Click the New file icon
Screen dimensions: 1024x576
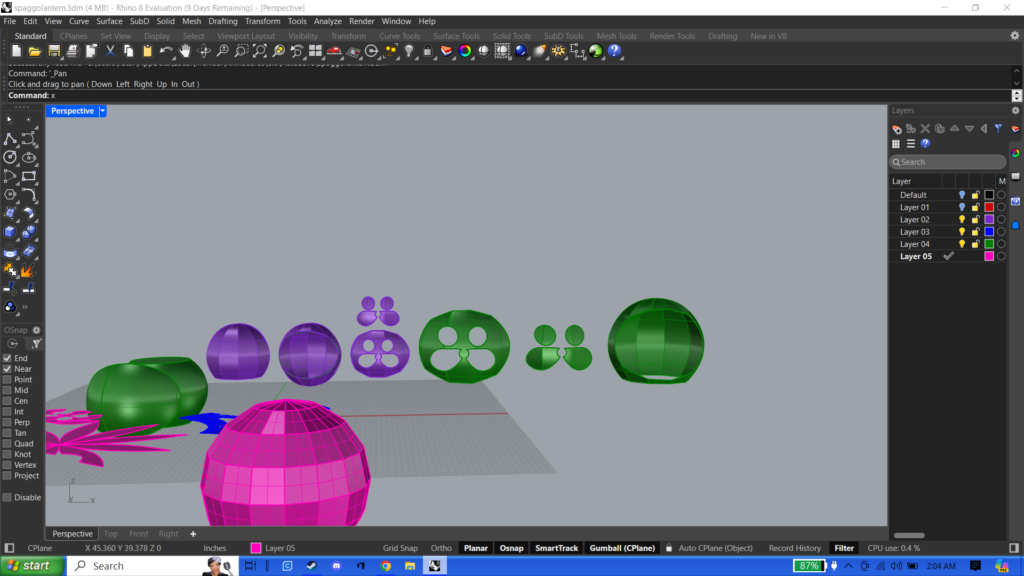pos(16,51)
